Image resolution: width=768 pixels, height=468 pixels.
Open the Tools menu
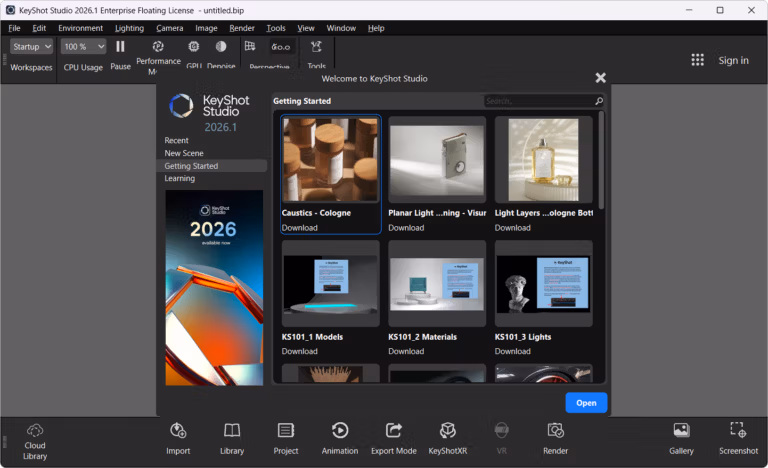tap(276, 28)
